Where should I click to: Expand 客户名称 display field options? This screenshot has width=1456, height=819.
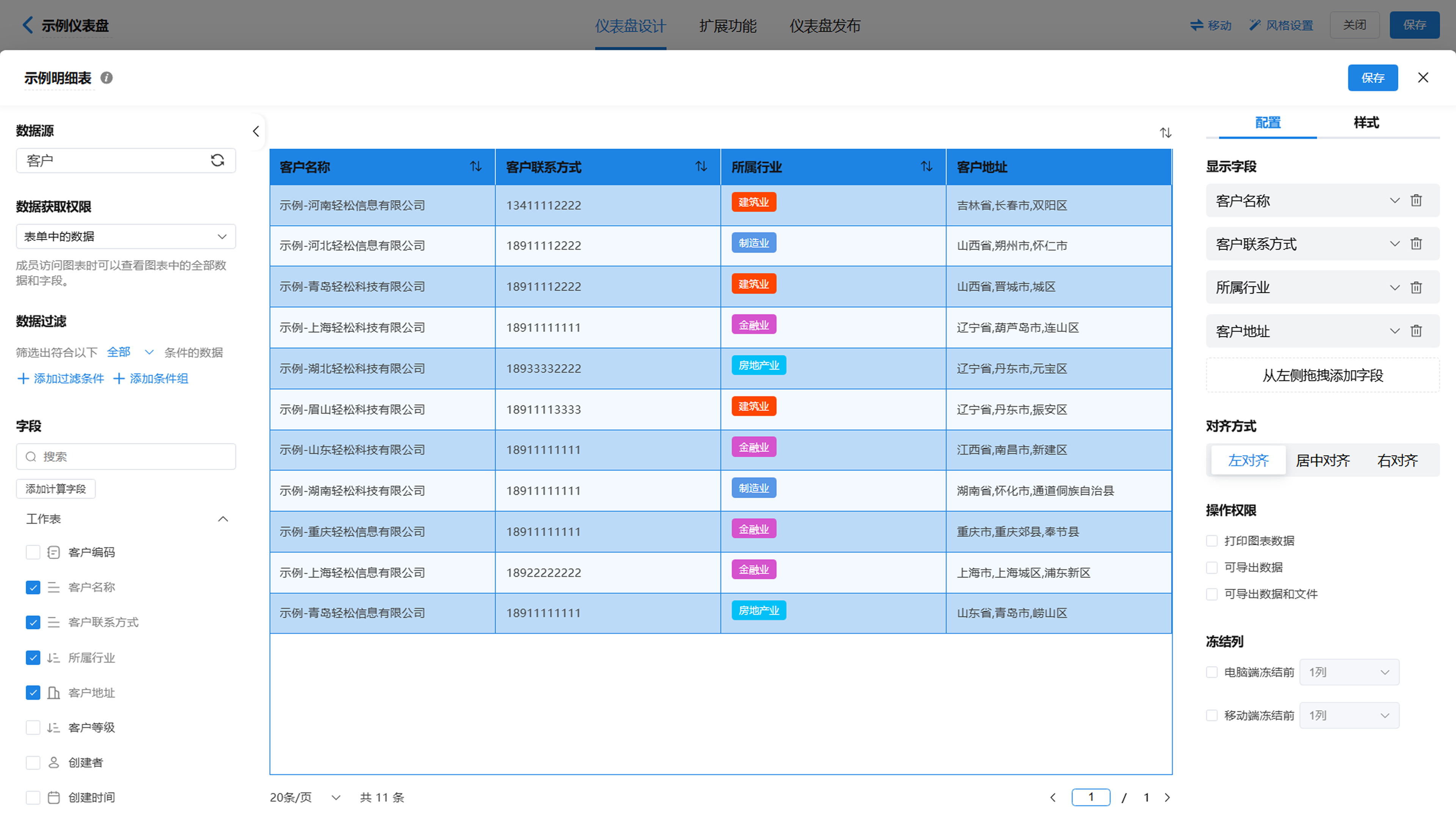[1395, 201]
